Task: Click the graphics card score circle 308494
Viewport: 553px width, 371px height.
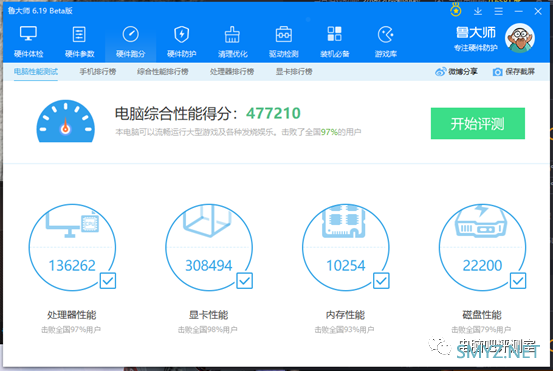Action: point(209,247)
